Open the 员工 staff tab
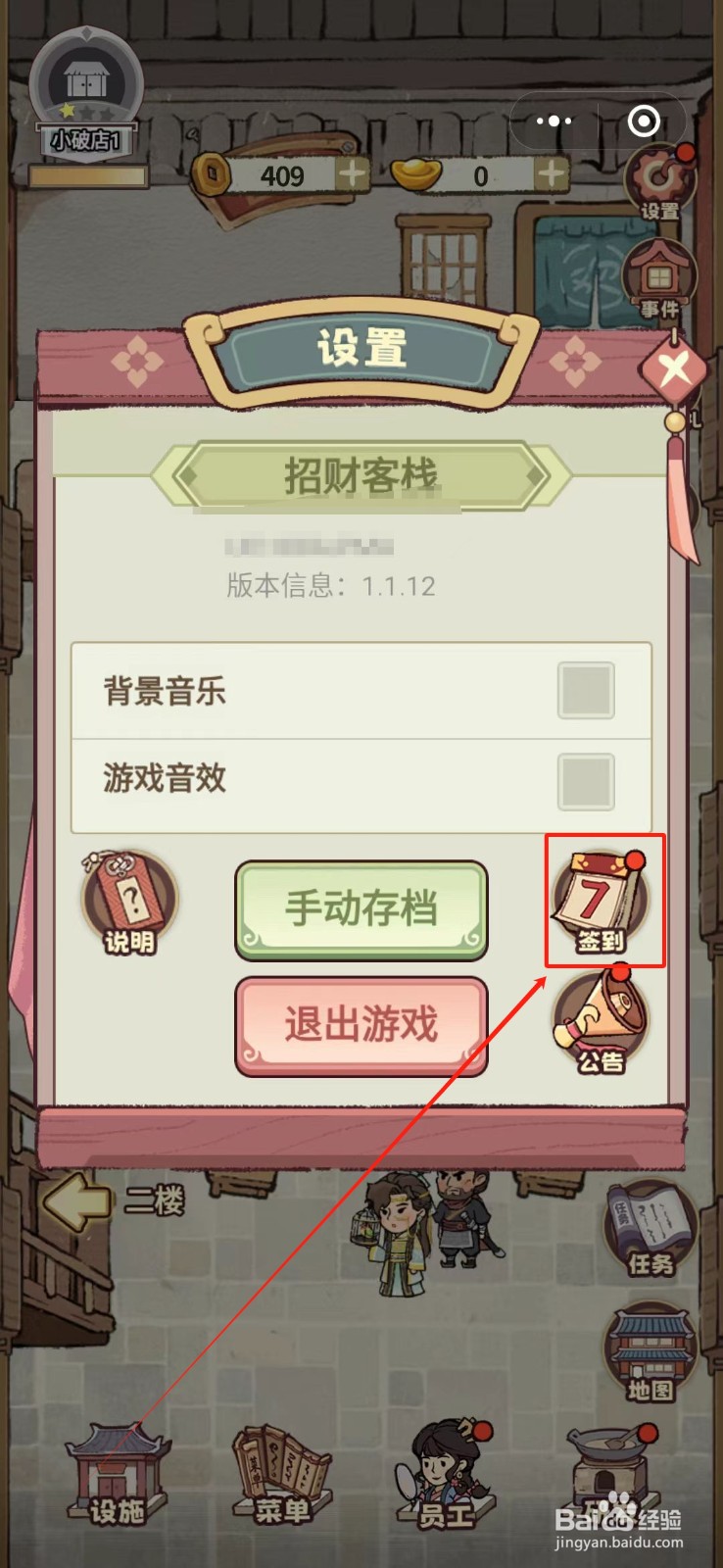The image size is (723, 1568). 447,1475
